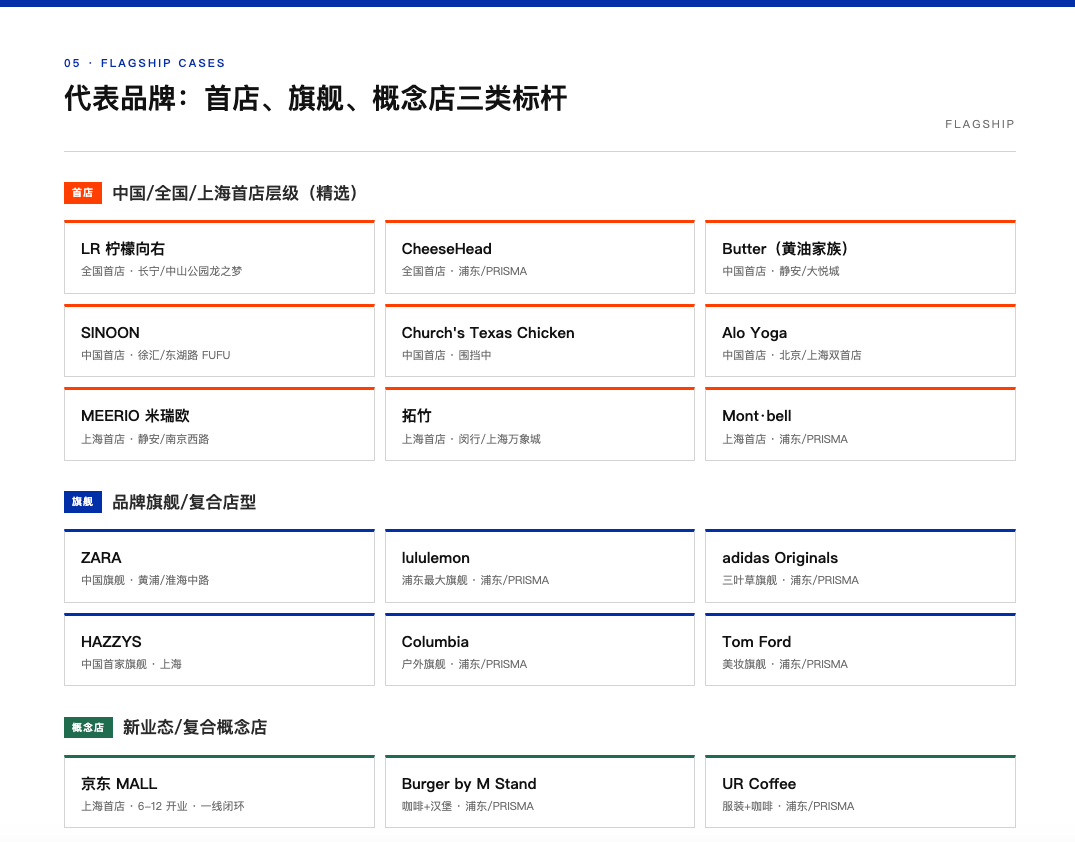Open the 京东 MALL card
This screenshot has width=1075, height=842.
point(219,792)
